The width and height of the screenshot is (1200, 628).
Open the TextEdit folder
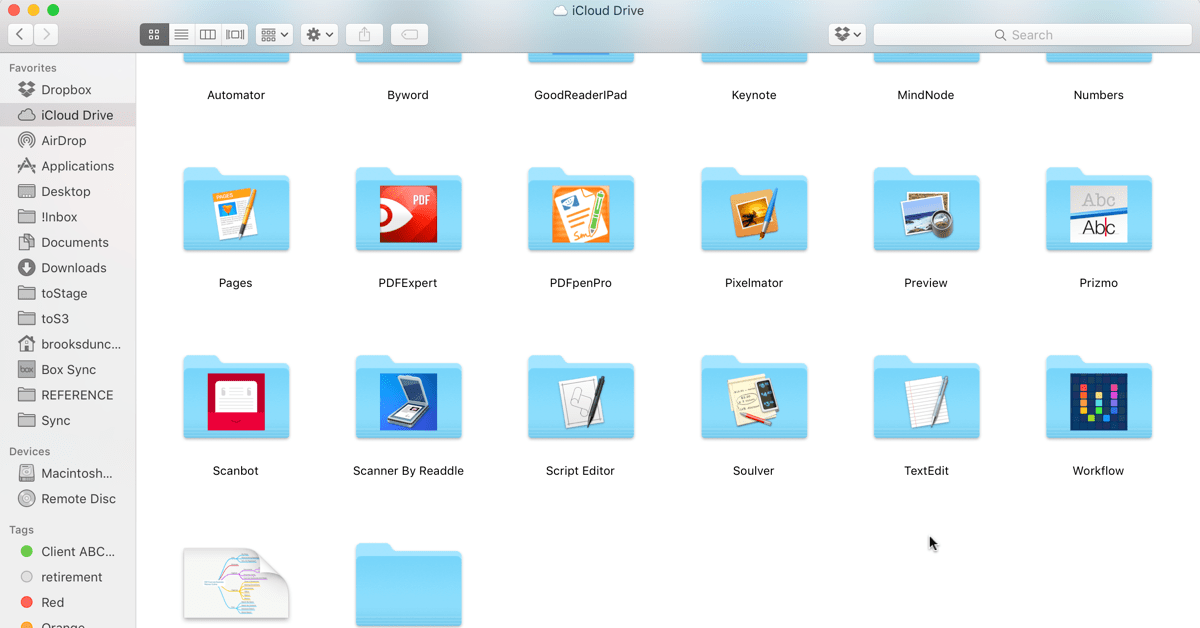point(926,399)
